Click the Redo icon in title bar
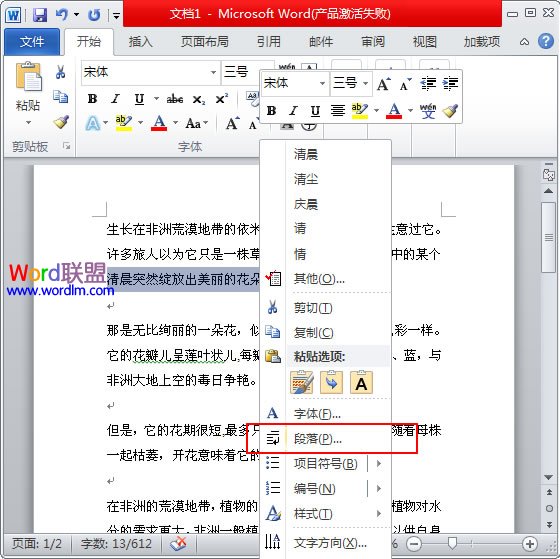The image size is (560, 559). (x=94, y=15)
